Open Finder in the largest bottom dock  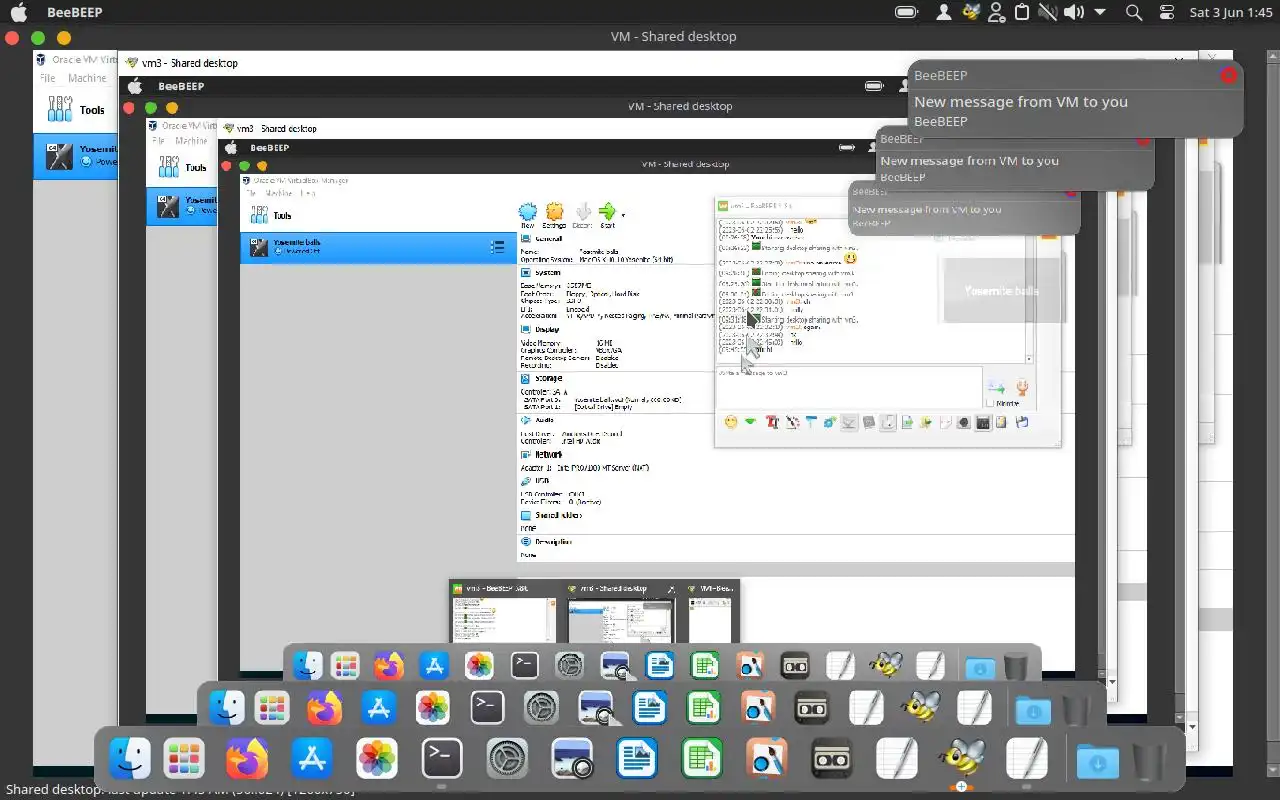click(130, 759)
